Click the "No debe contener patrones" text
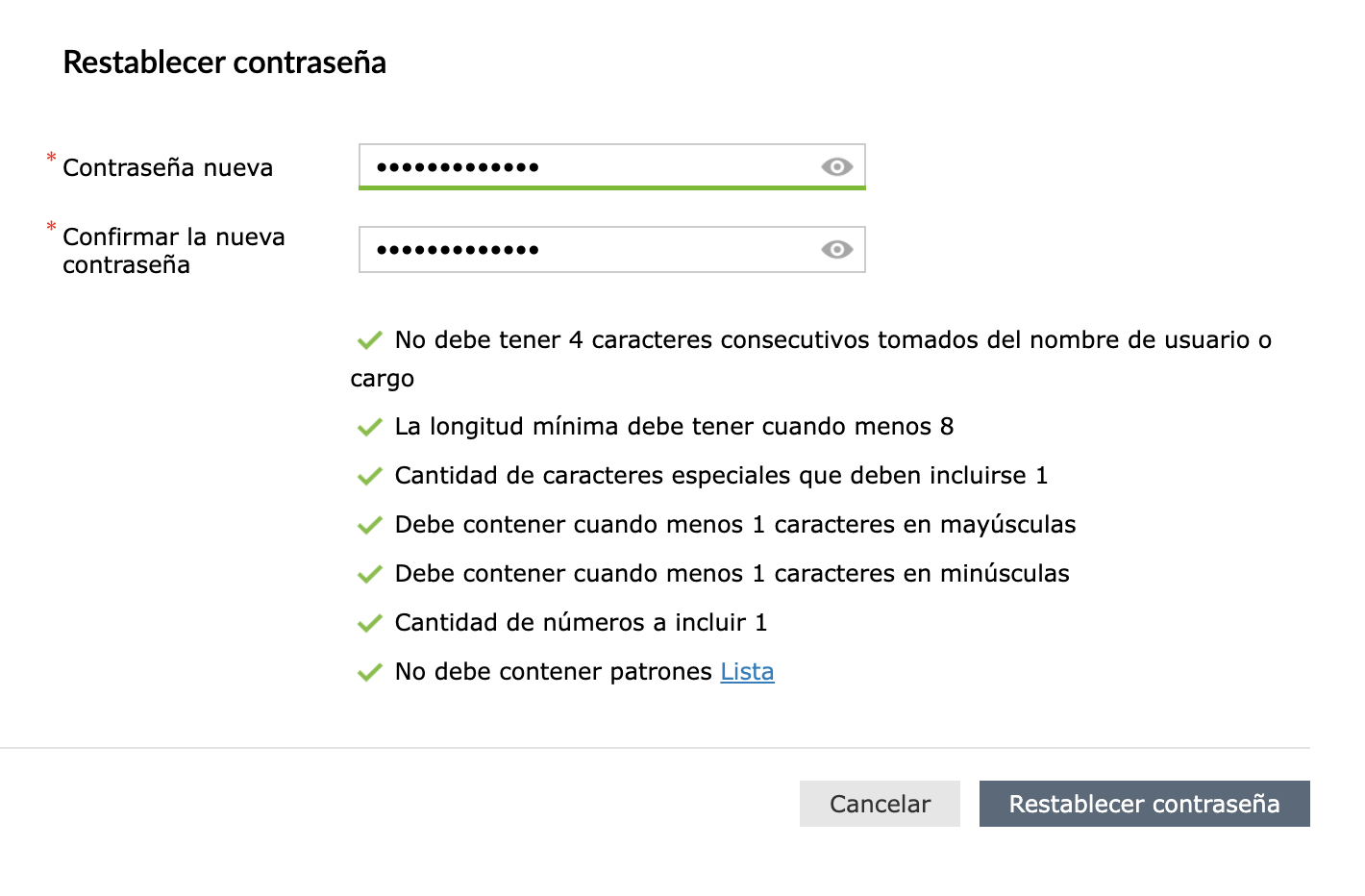The width and height of the screenshot is (1365, 896). (x=553, y=671)
